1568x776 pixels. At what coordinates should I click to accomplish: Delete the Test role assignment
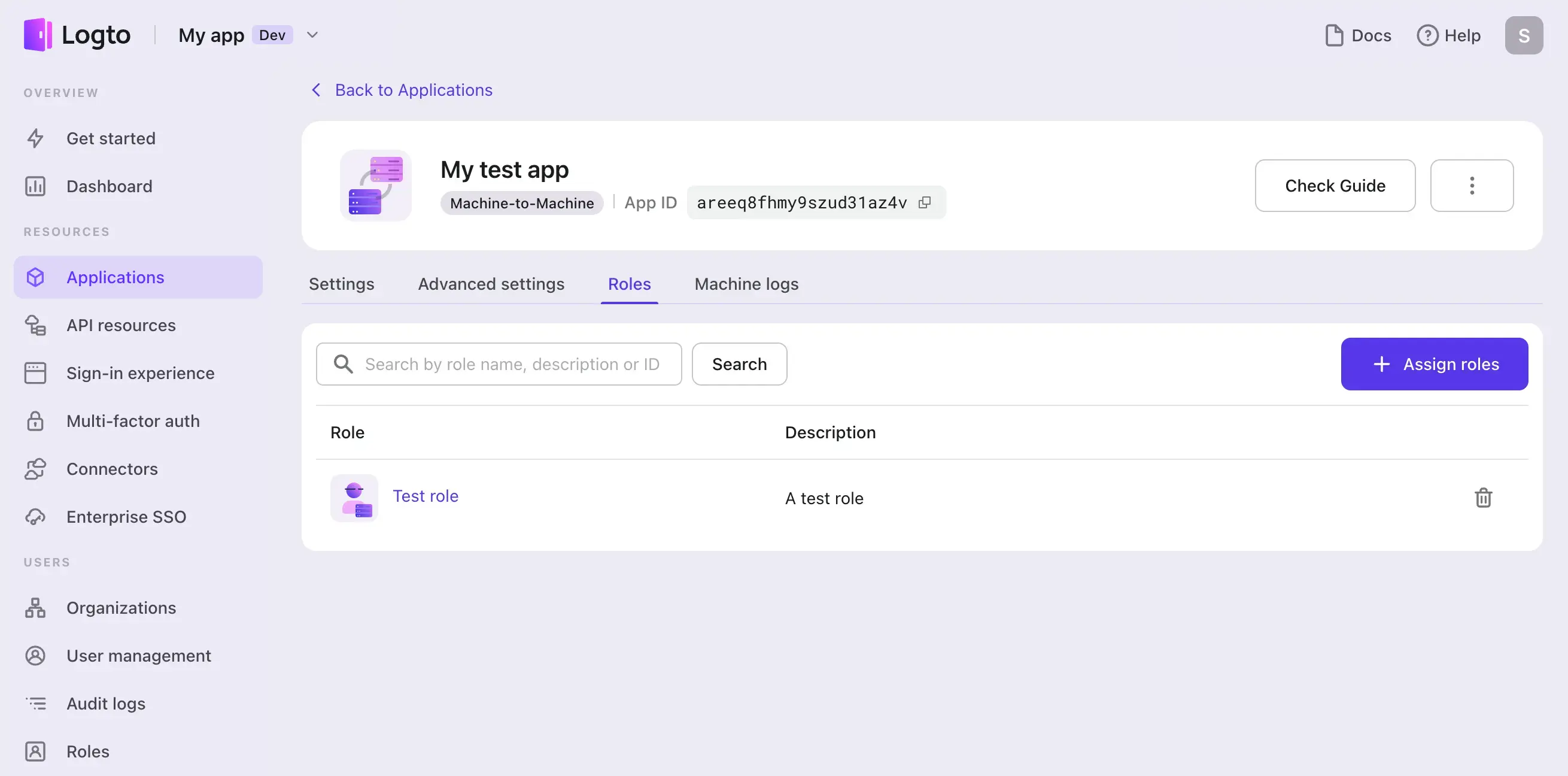1483,497
